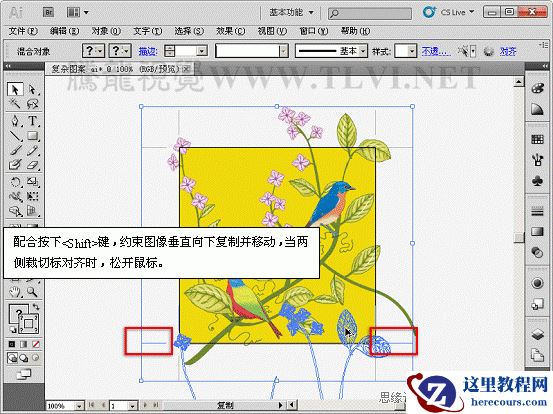Select the Line Segment tool
553x414 pixels.
point(15,136)
